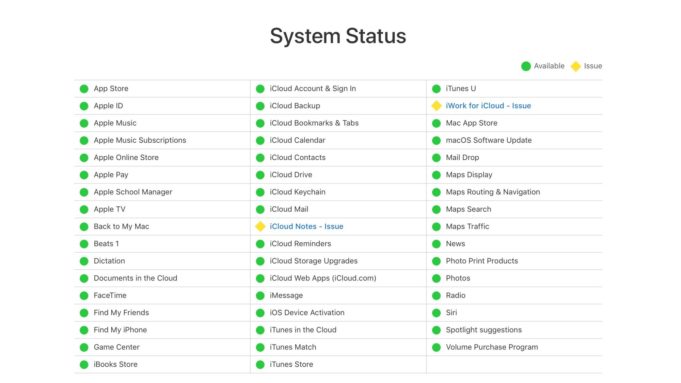Click the green status dot for Maps Display

436,175
